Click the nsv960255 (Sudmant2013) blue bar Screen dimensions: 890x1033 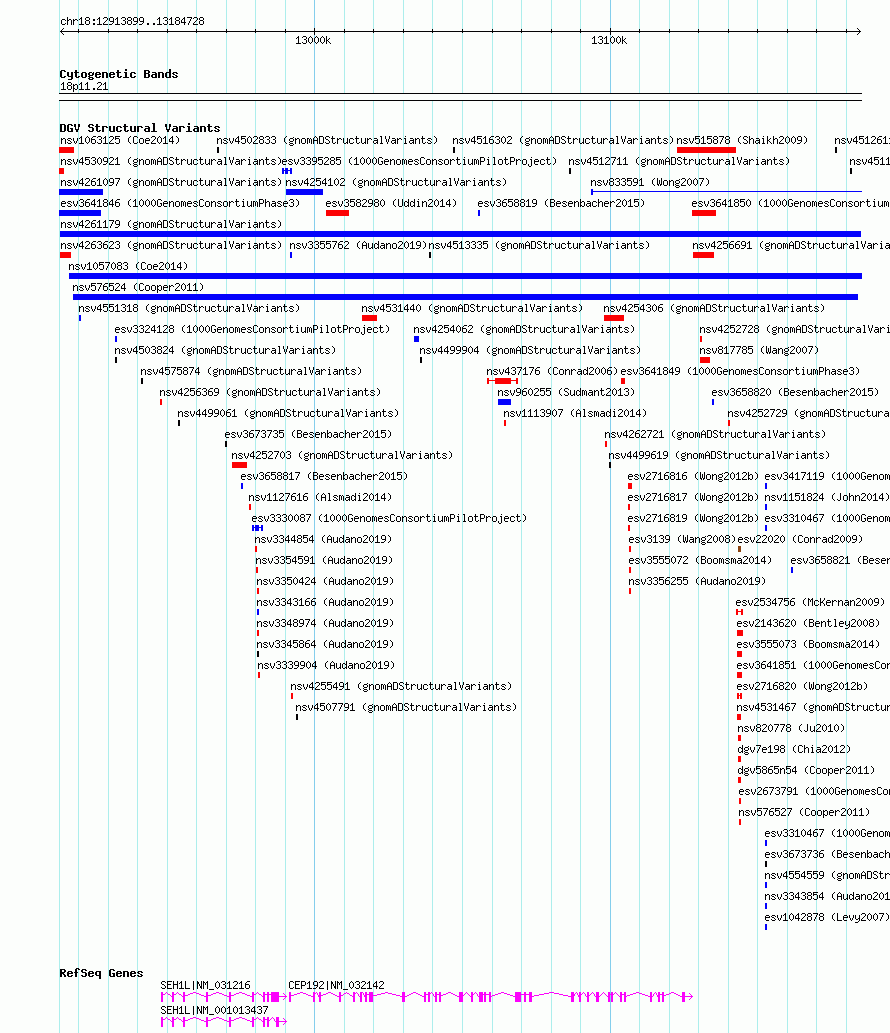click(505, 402)
